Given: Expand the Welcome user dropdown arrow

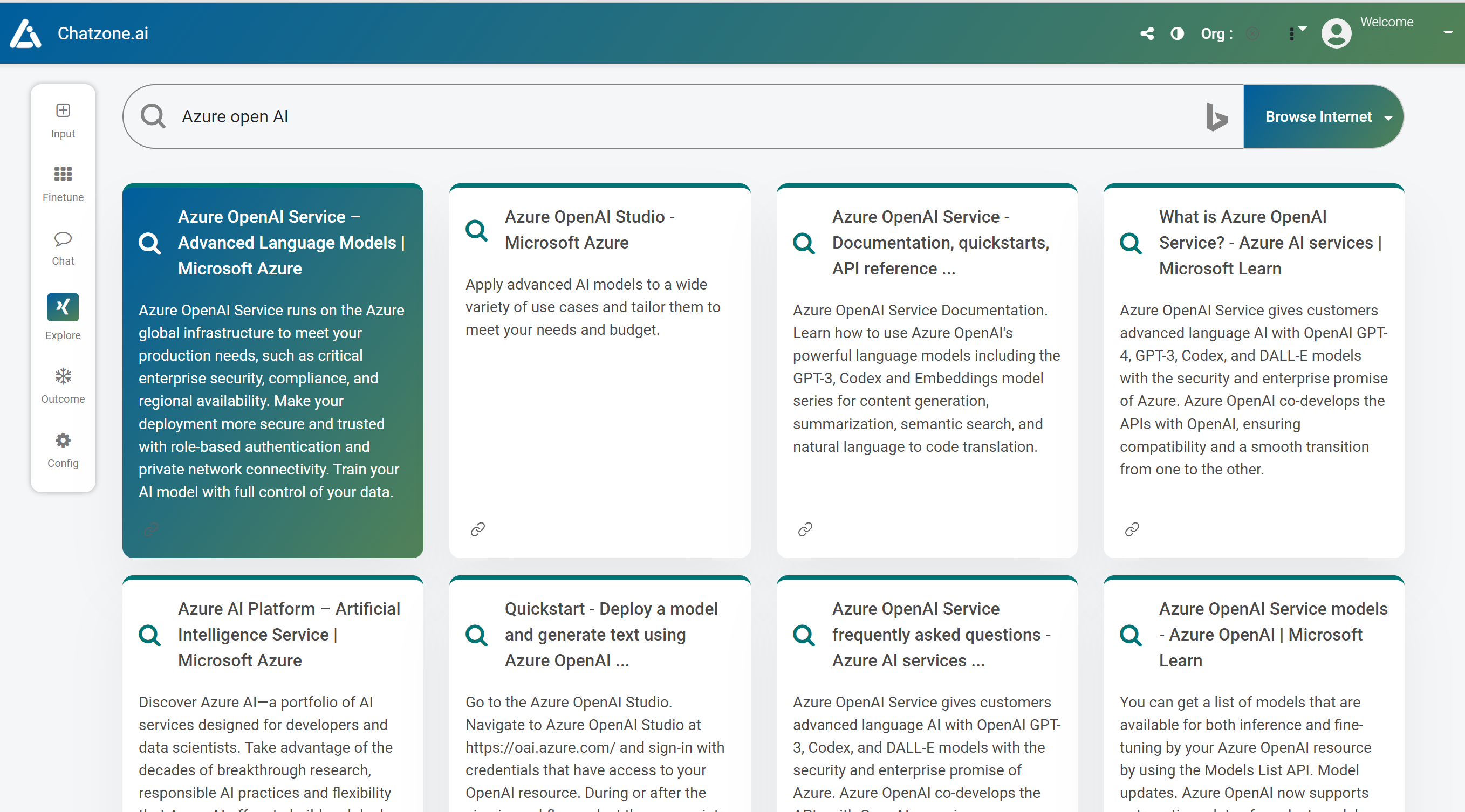Looking at the screenshot, I should 1448,33.
